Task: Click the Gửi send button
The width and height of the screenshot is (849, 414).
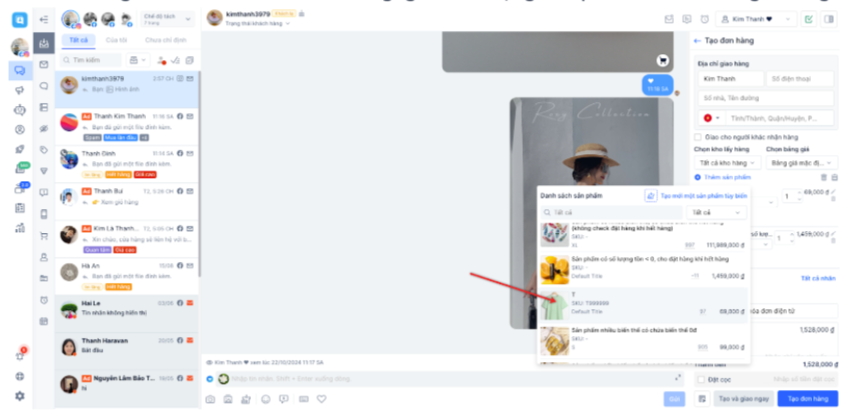Action: [x=674, y=399]
